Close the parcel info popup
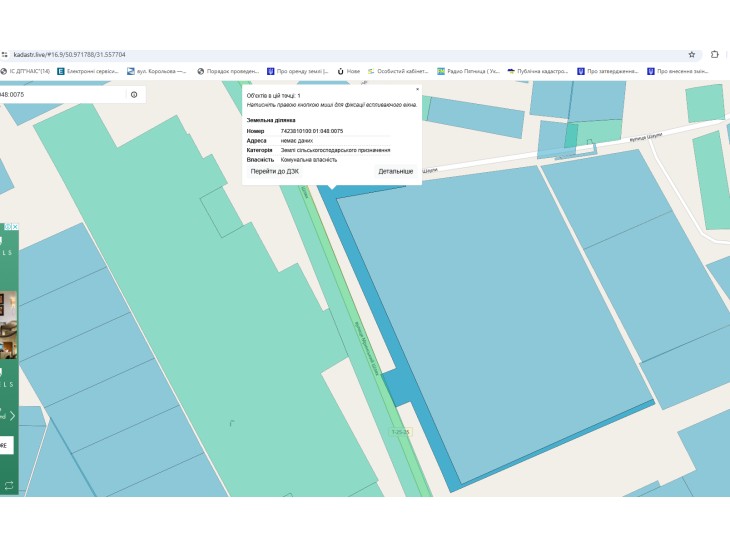 pyautogui.click(x=417, y=89)
